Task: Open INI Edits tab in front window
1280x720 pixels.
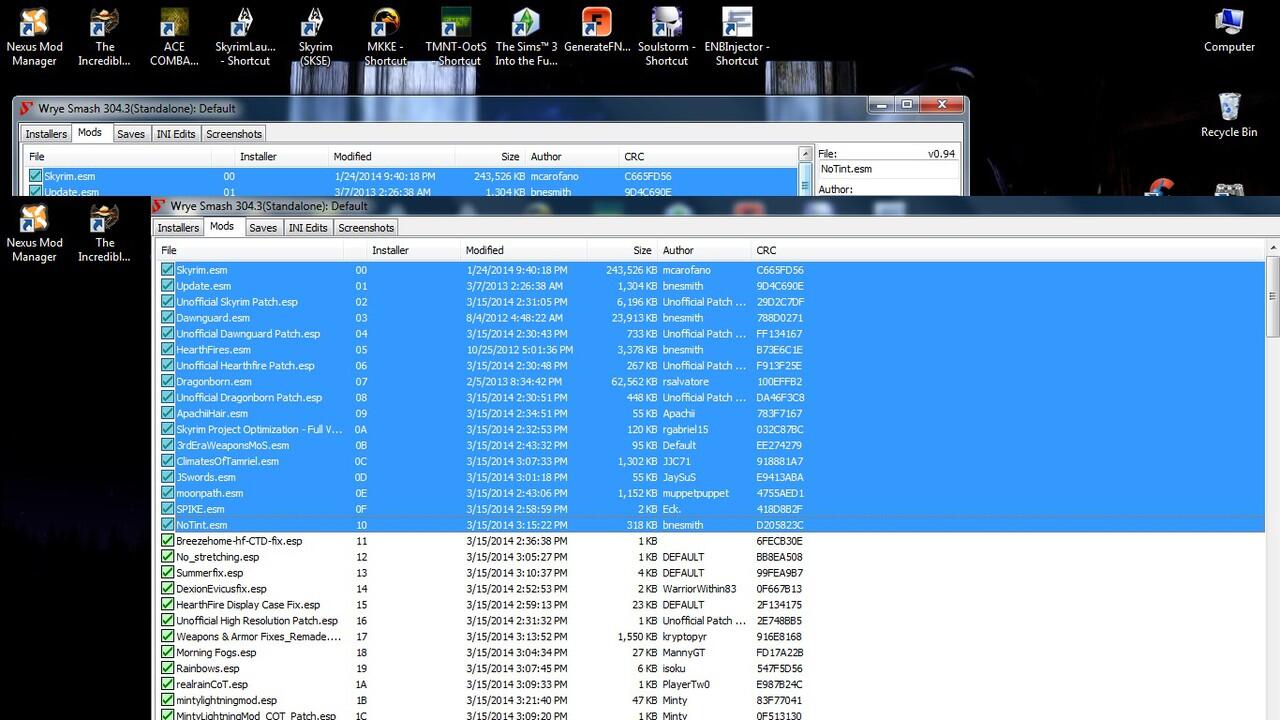Action: (308, 228)
